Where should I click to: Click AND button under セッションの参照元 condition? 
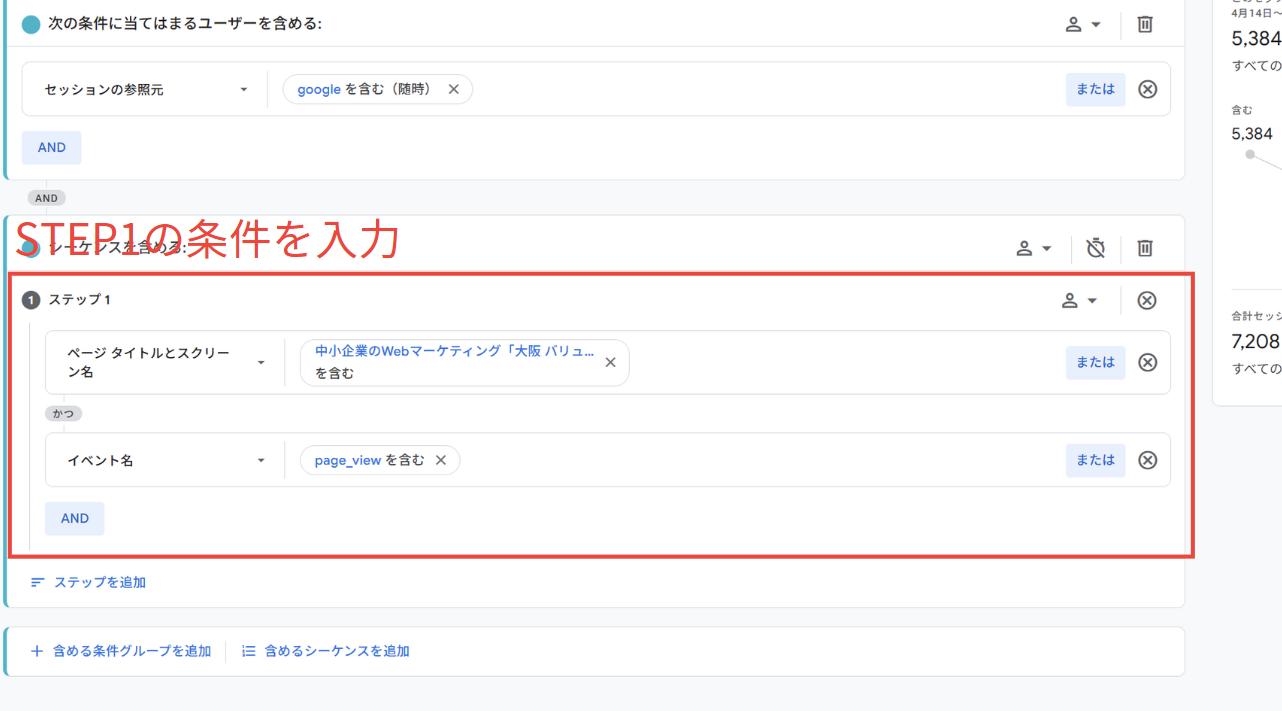(x=52, y=147)
